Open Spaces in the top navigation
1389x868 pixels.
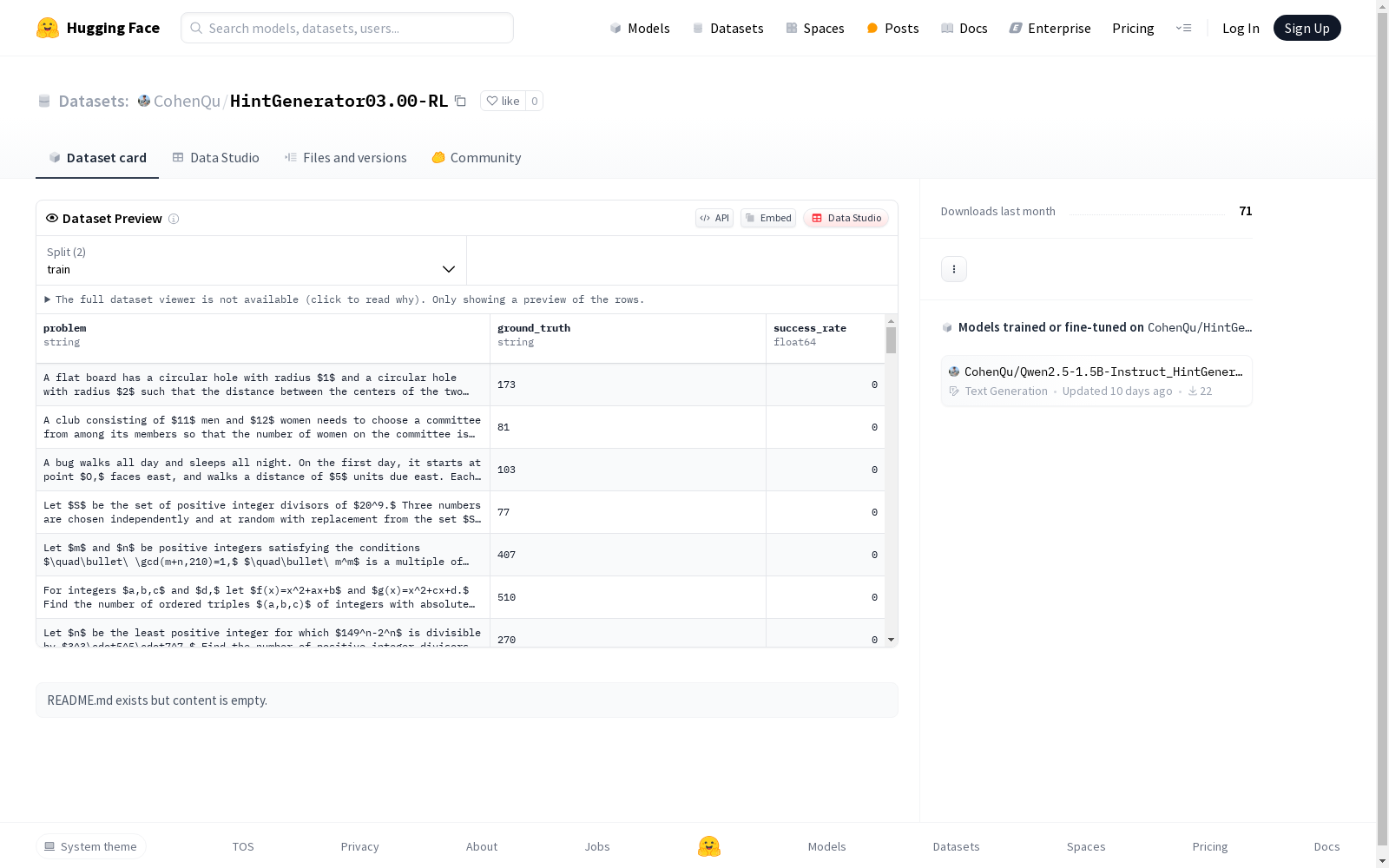(x=815, y=28)
